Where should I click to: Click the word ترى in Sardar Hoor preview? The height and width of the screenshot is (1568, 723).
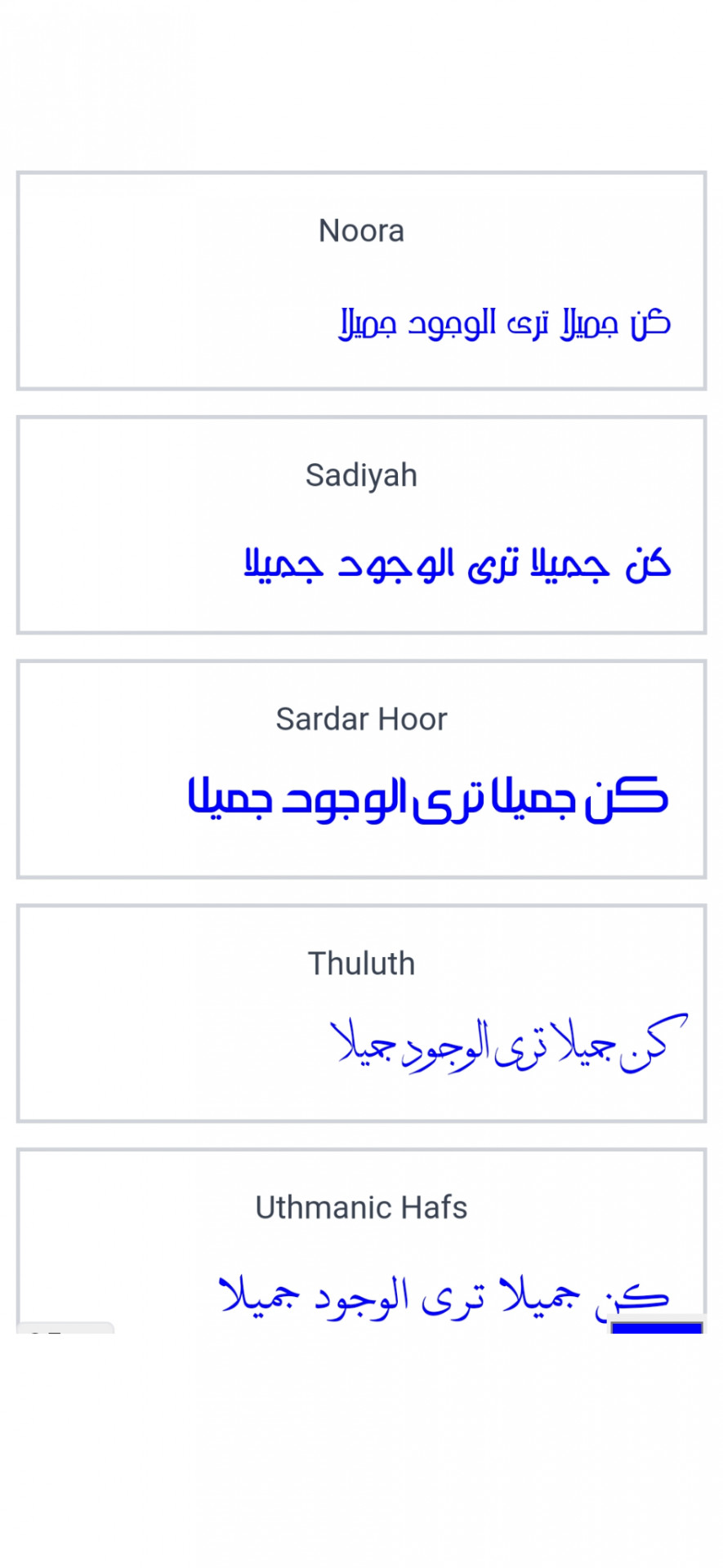click(449, 800)
